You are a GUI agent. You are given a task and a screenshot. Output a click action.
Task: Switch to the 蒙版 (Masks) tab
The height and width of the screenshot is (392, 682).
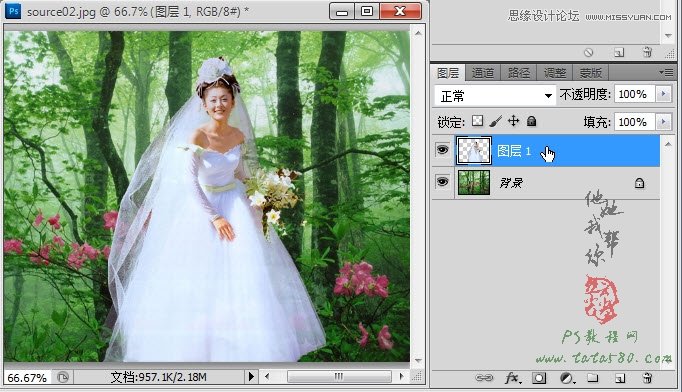click(x=590, y=73)
